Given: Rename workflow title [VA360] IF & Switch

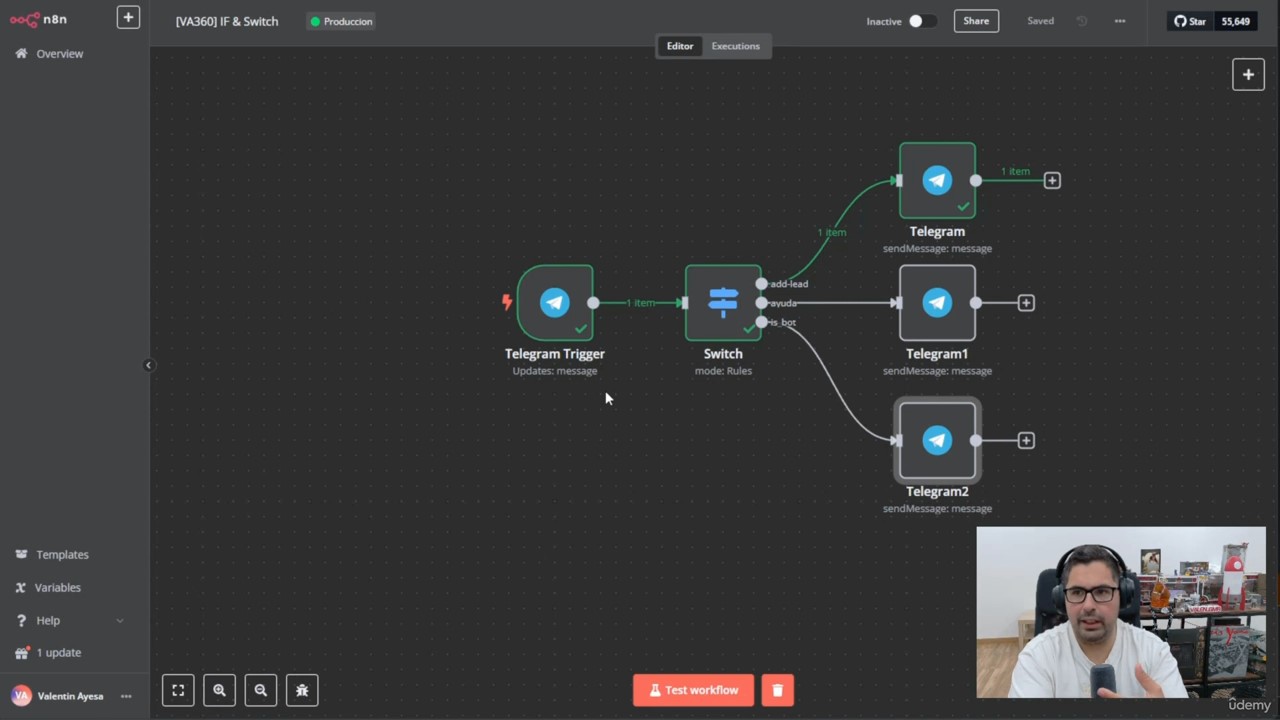Looking at the screenshot, I should pyautogui.click(x=227, y=21).
